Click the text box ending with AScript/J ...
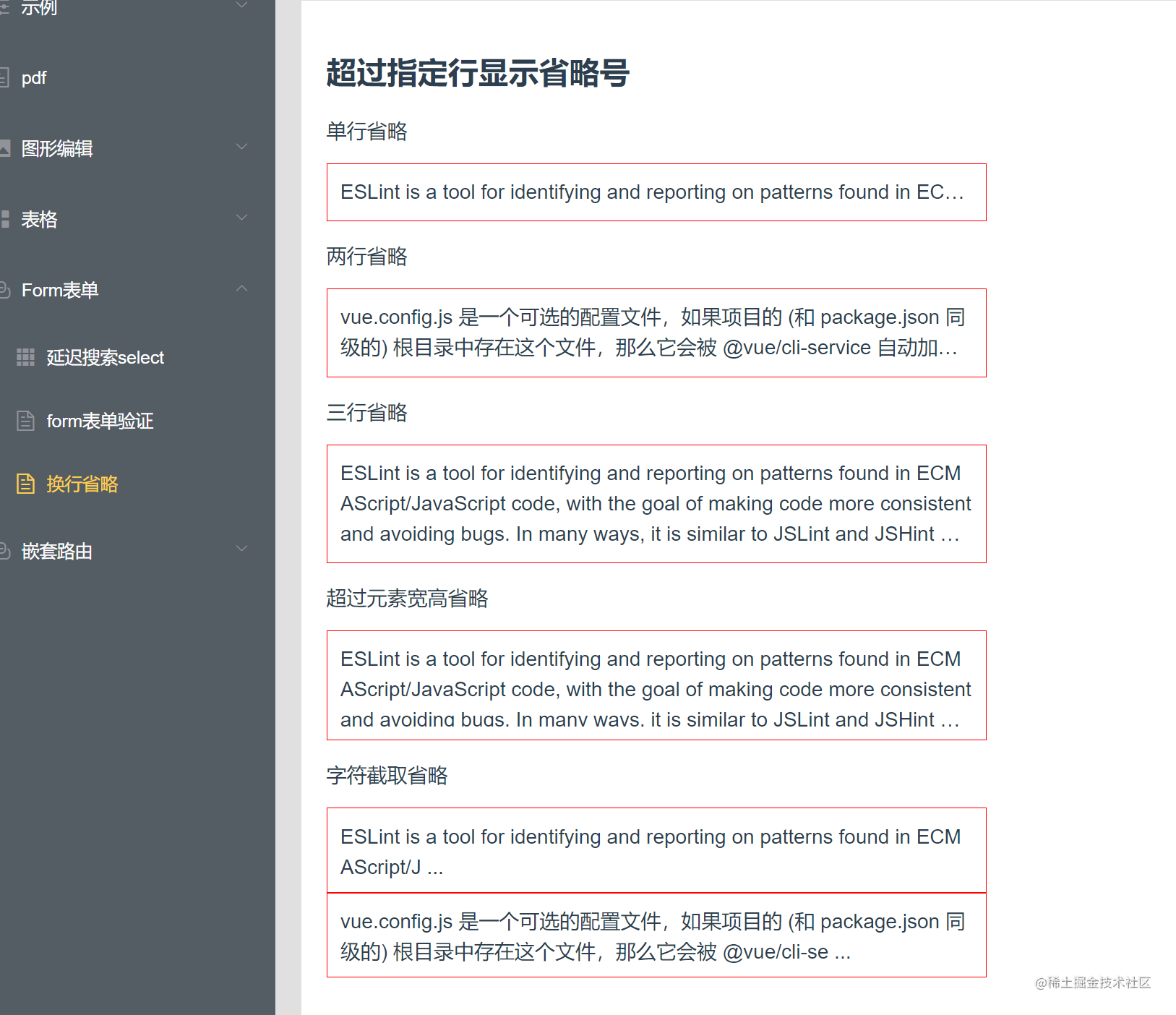Viewport: 1176px width, 1015px height. click(656, 850)
